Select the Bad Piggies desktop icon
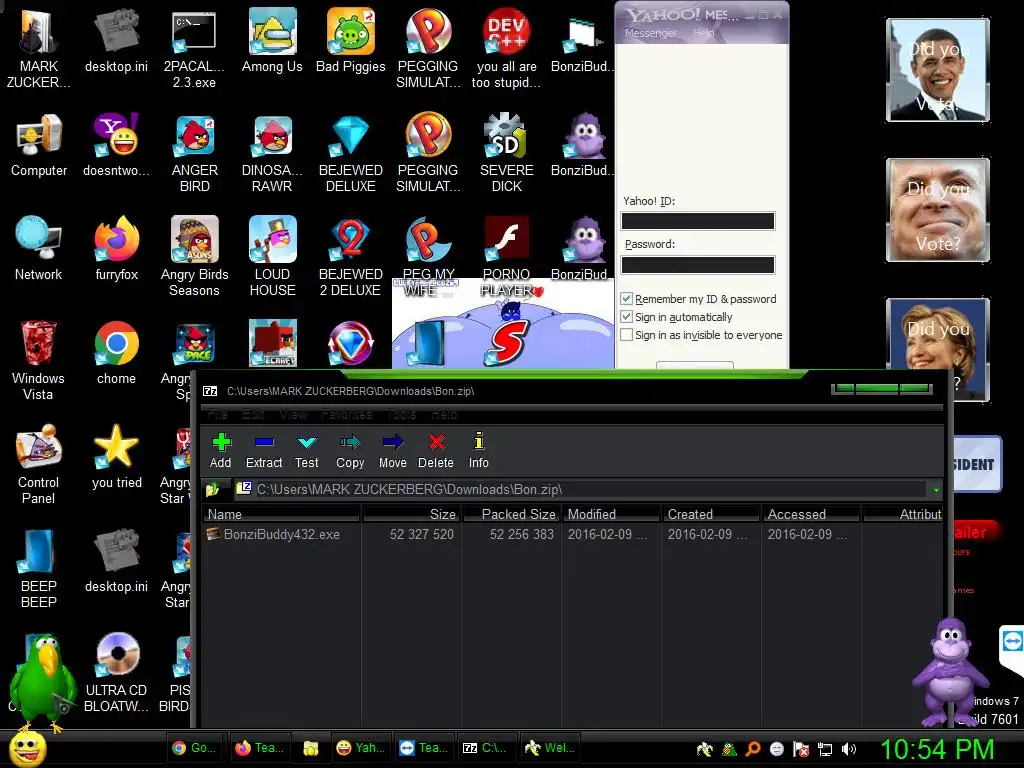Image resolution: width=1024 pixels, height=768 pixels. (351, 40)
